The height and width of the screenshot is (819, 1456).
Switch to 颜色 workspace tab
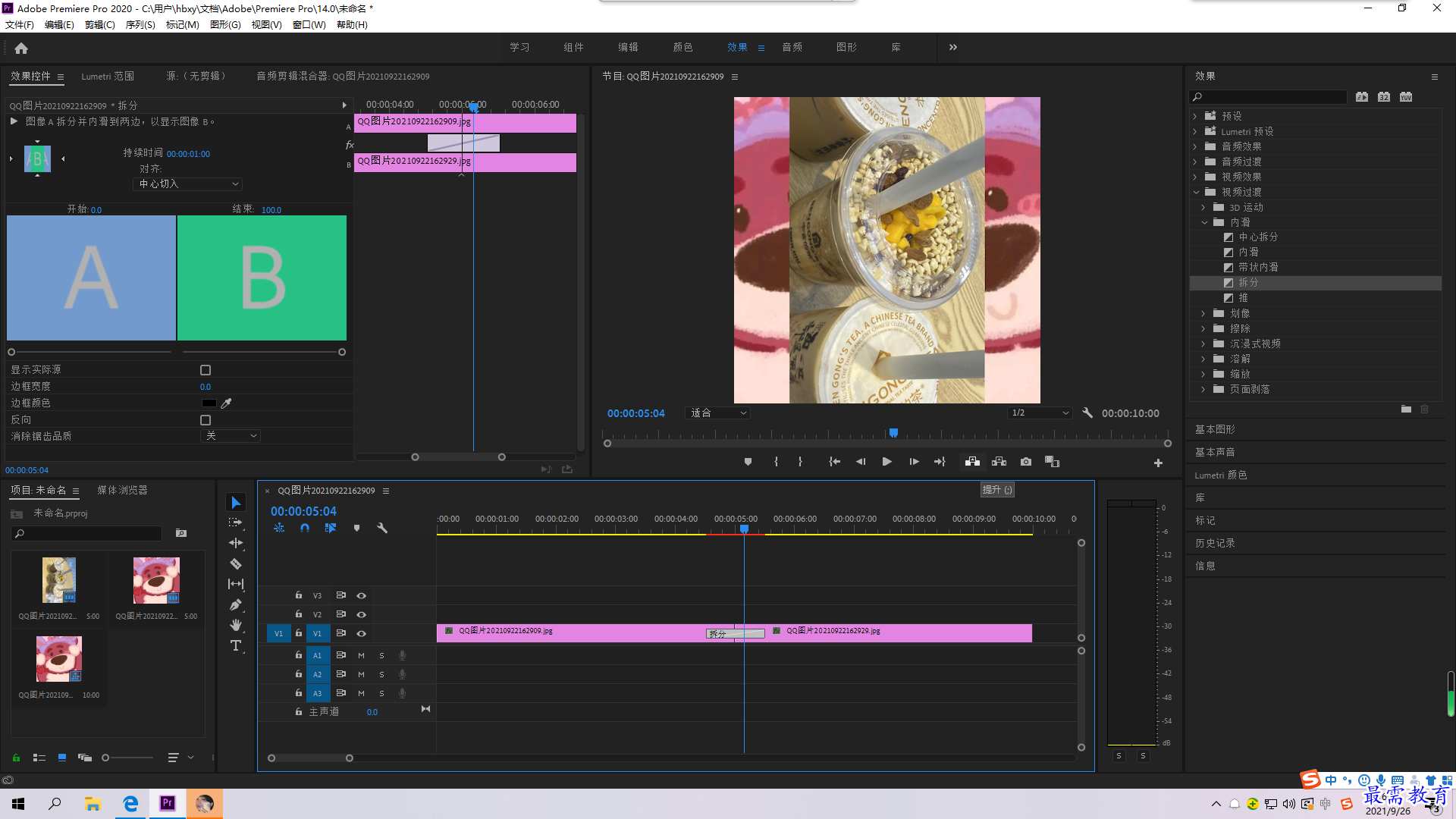[682, 47]
